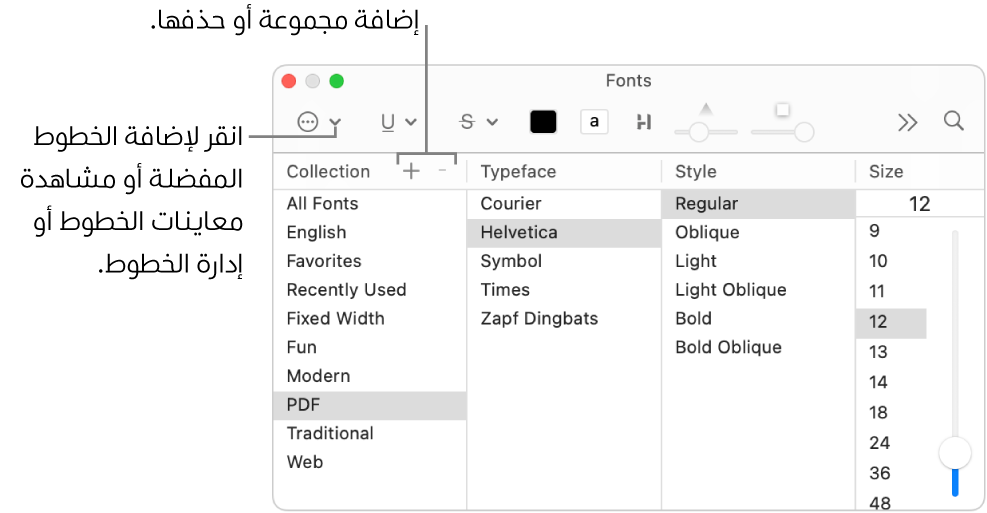The image size is (987, 513).
Task: Select the Fixed Width collection
Action: pyautogui.click(x=335, y=319)
